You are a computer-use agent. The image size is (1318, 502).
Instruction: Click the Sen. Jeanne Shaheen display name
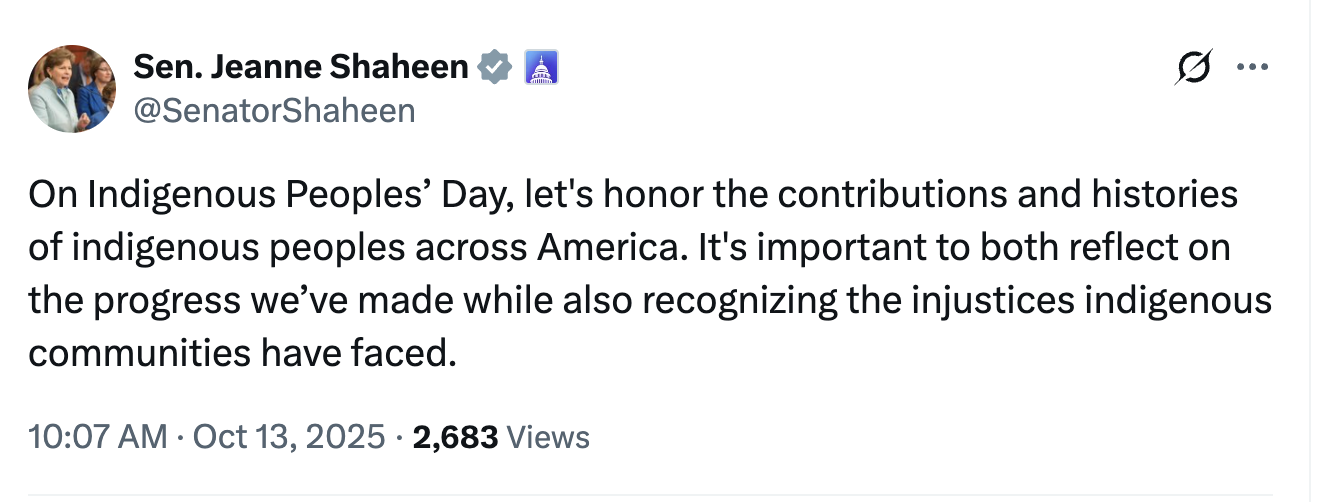[x=300, y=67]
